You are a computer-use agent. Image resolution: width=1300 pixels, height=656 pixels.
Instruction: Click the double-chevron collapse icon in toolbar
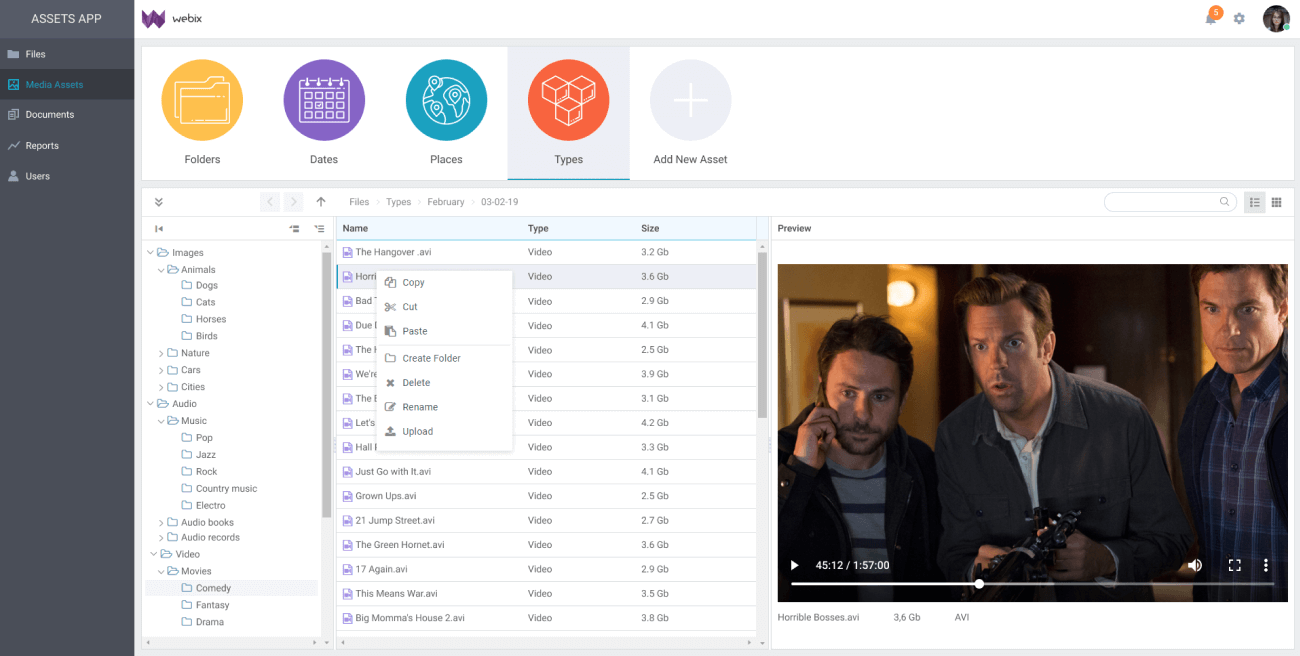[158, 202]
